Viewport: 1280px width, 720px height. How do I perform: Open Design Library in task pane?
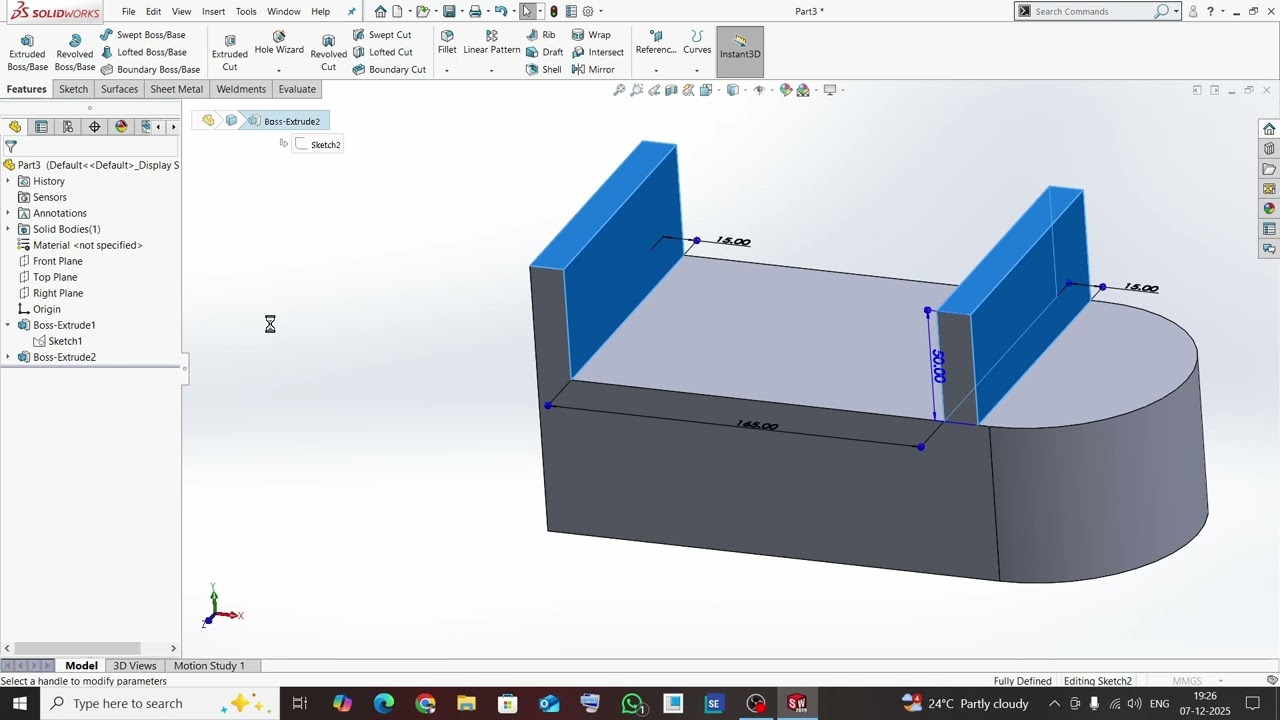tap(1269, 149)
